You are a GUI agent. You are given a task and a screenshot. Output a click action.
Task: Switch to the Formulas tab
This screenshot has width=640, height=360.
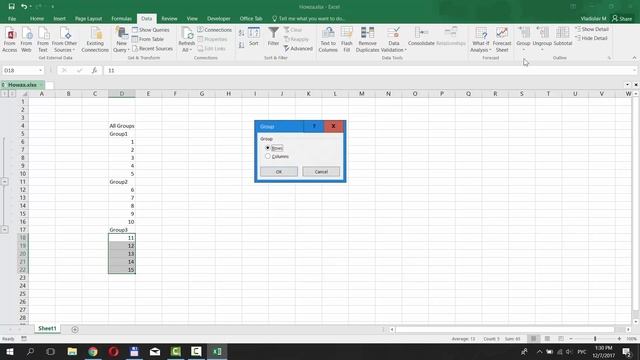click(122, 19)
